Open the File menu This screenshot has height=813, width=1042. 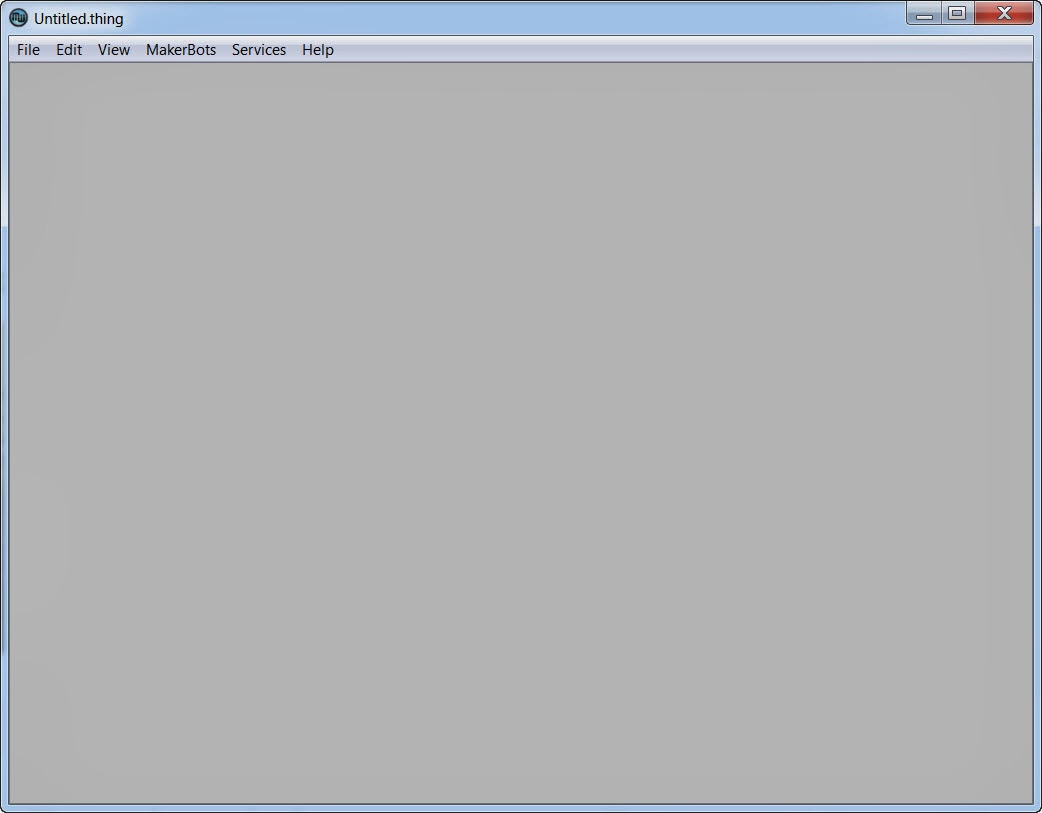coord(28,50)
